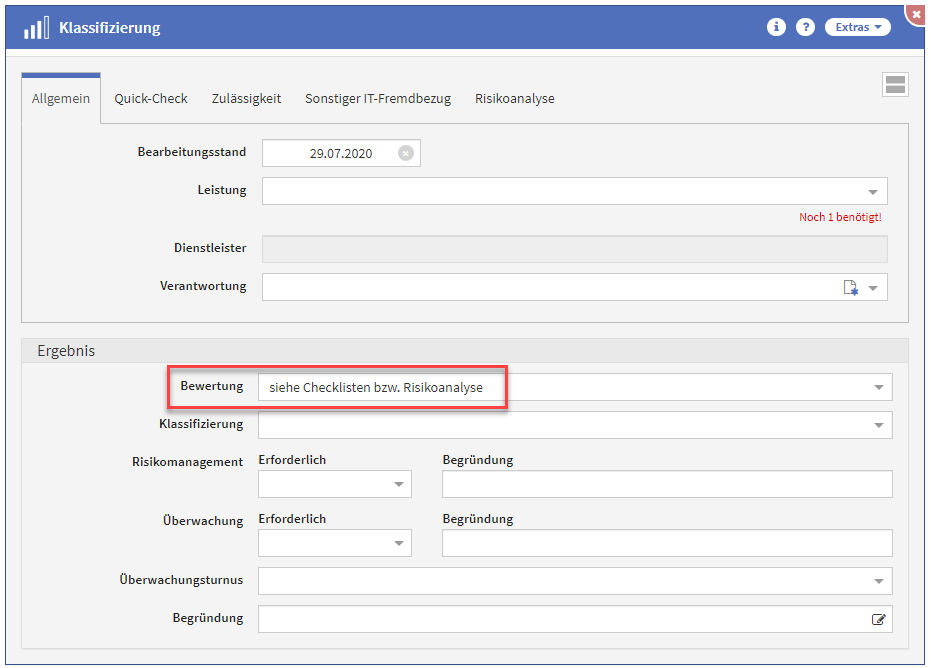Screen dimensions: 931x668
Task: Close the Klassifizierung dialog
Action: point(918,14)
